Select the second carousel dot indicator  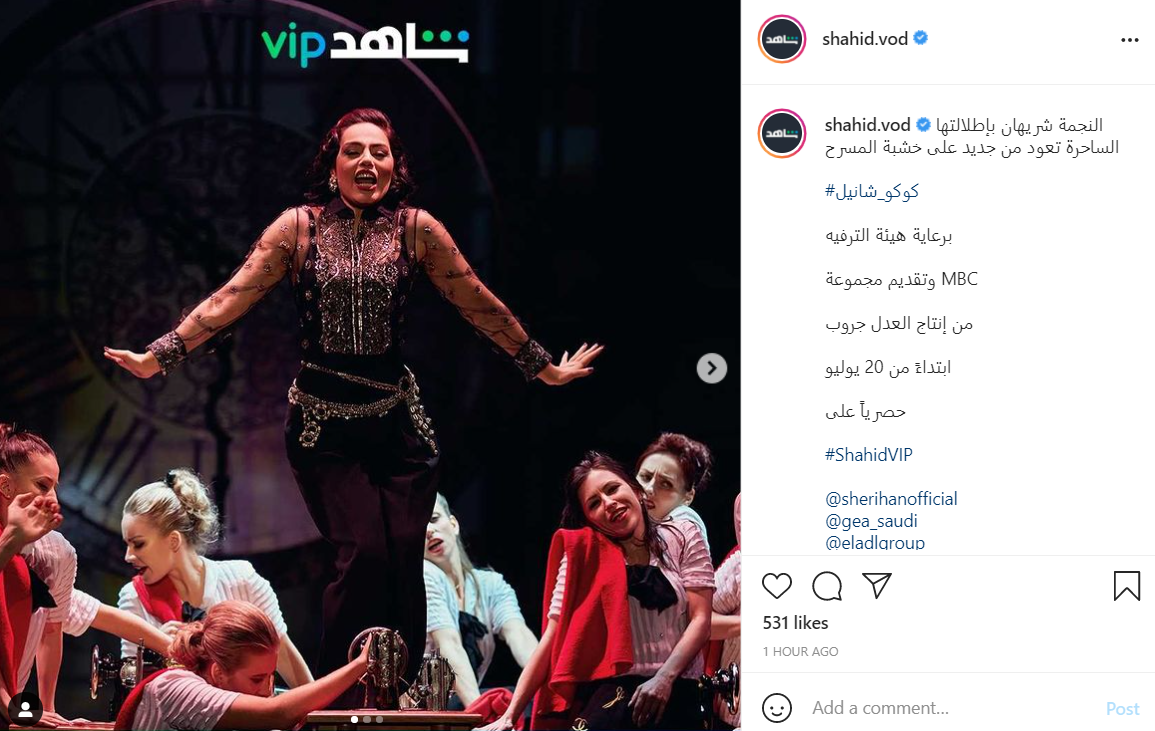(x=367, y=720)
